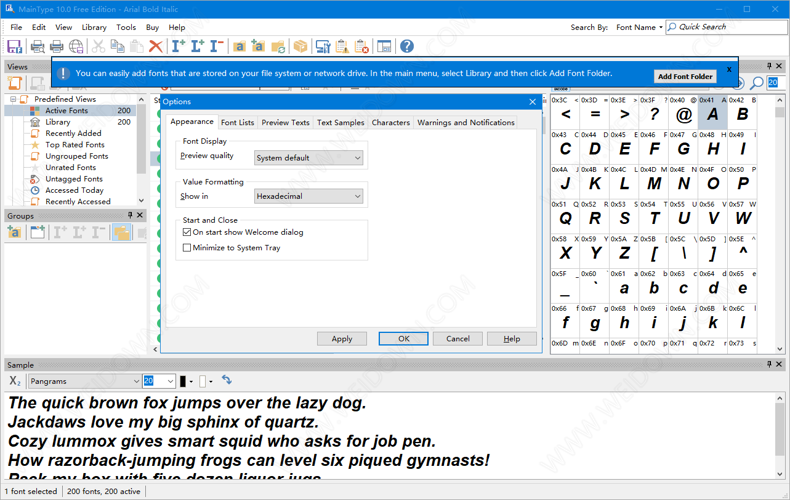Click the white background color swatch

203,382
